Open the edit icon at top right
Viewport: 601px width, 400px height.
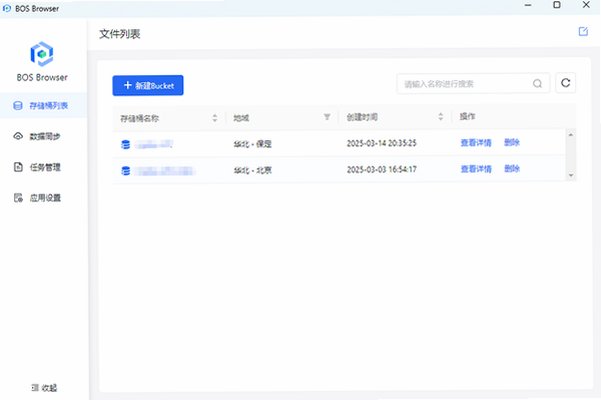point(583,31)
